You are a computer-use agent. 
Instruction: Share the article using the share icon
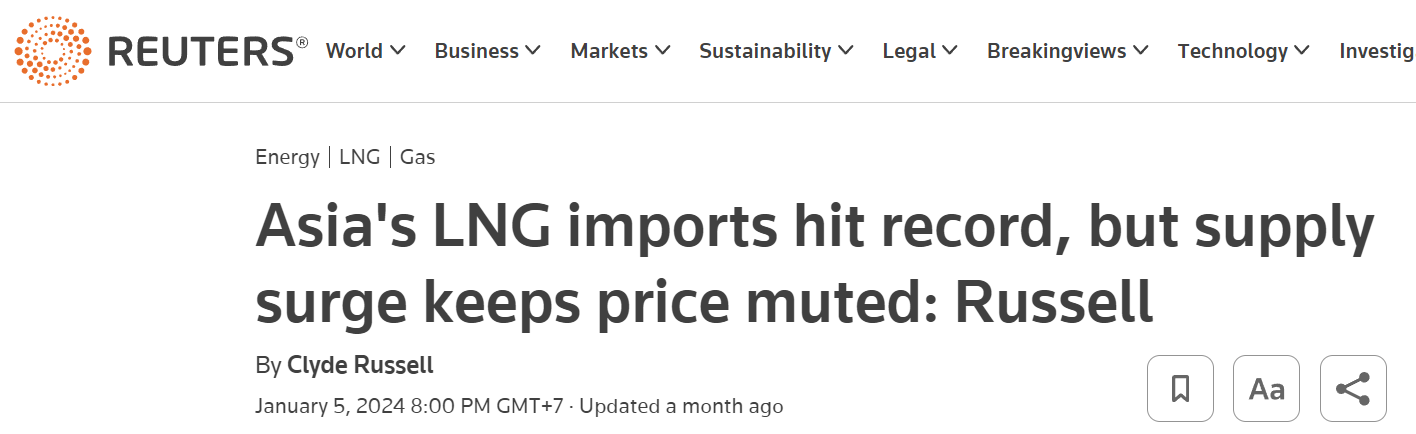[x=1353, y=388]
